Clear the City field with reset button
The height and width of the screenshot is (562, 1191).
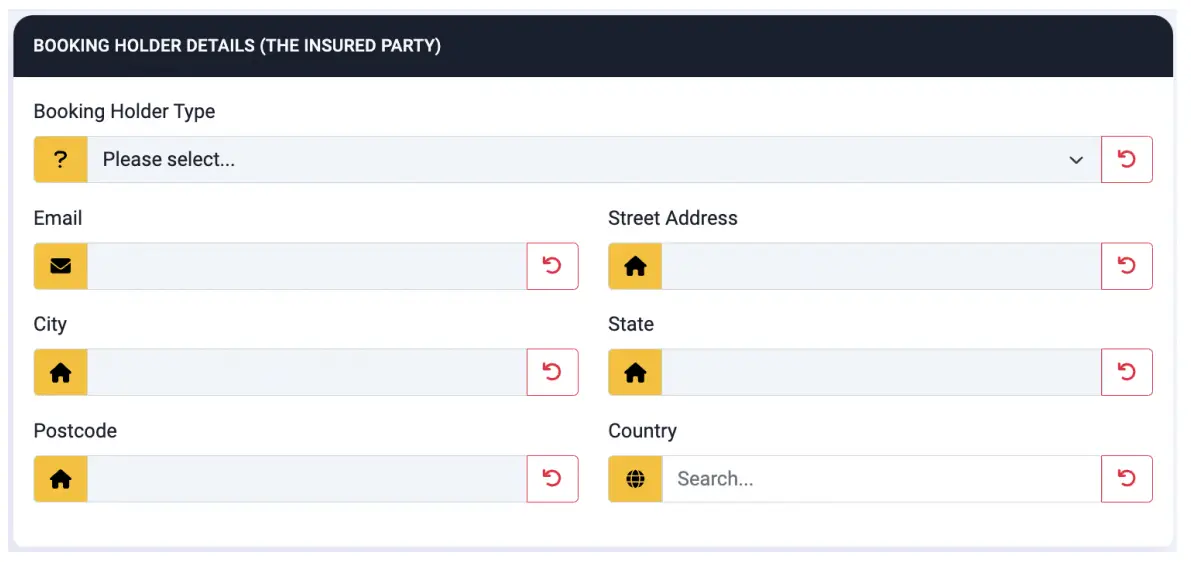[x=552, y=372]
